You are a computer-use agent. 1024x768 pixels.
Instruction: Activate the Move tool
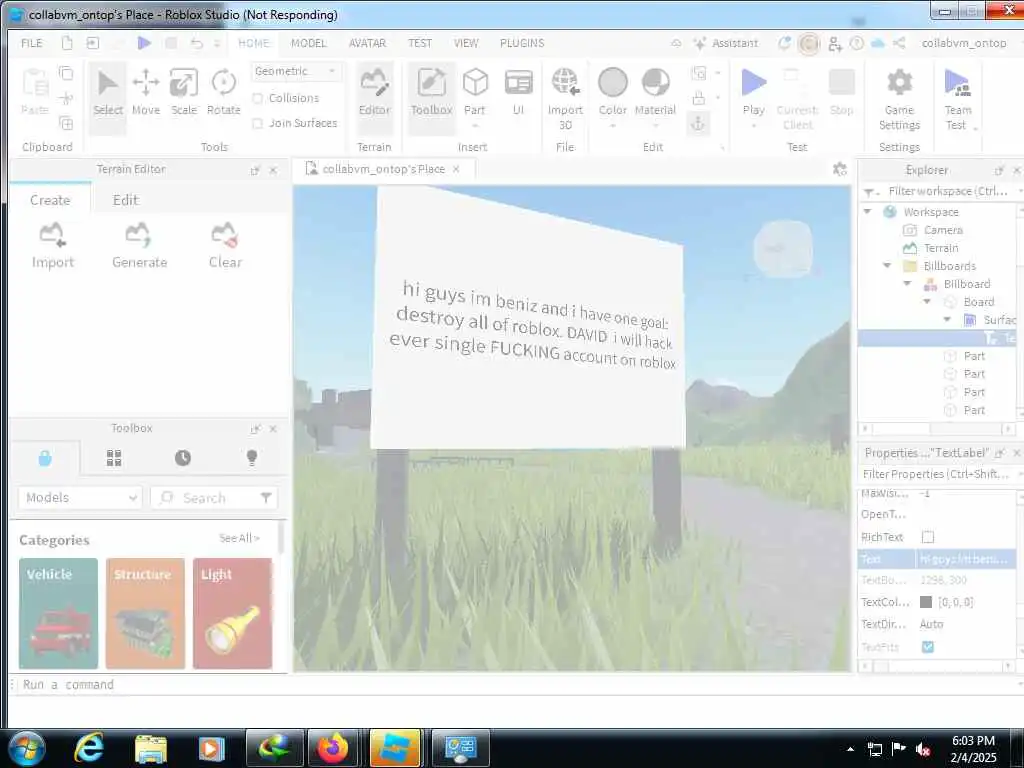tap(146, 92)
